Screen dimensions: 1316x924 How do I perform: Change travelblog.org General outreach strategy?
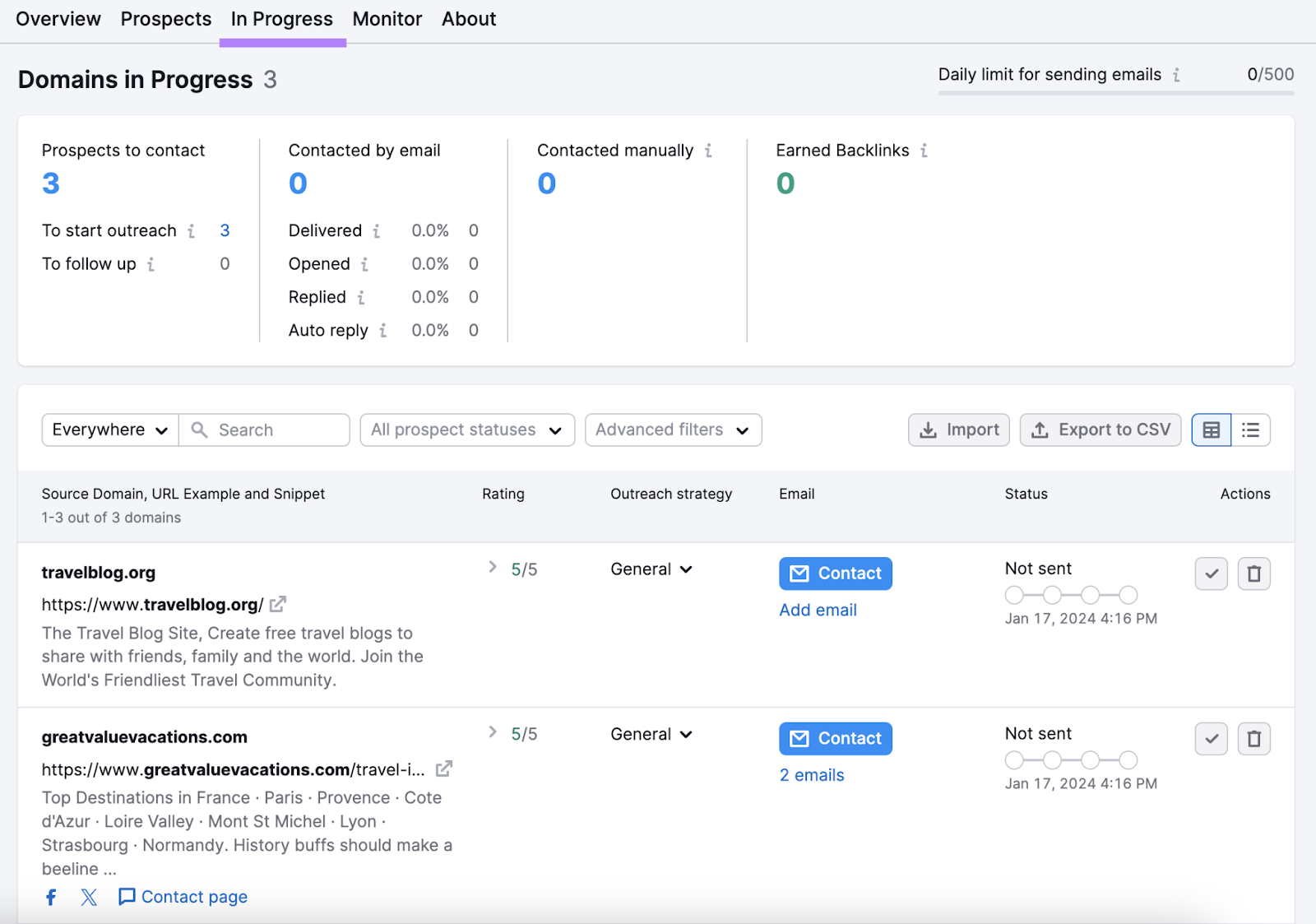tap(651, 569)
